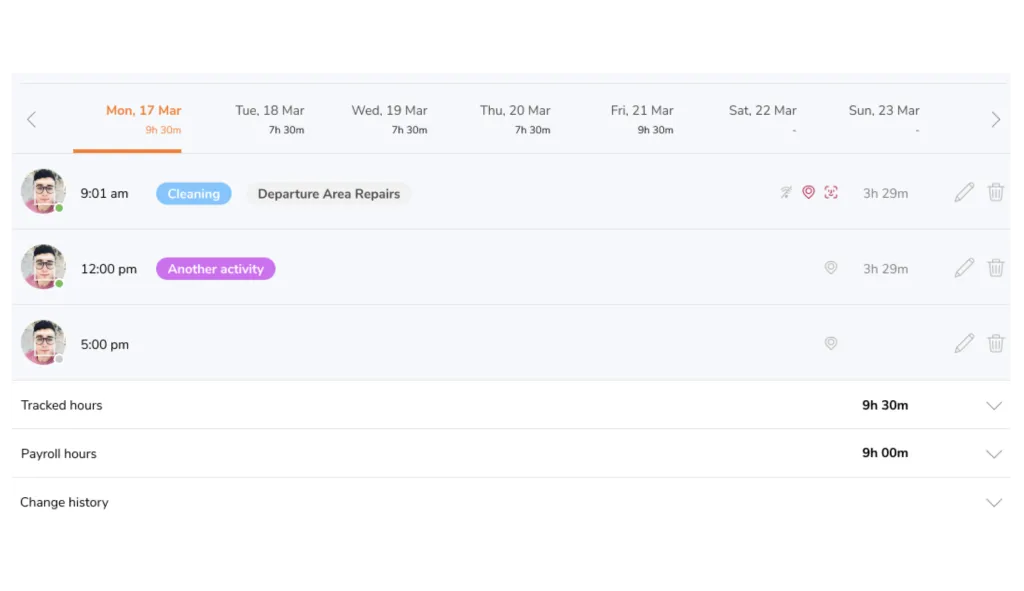Image resolution: width=1024 pixels, height=591 pixels.
Task: Expand the Change history section
Action: point(993,503)
